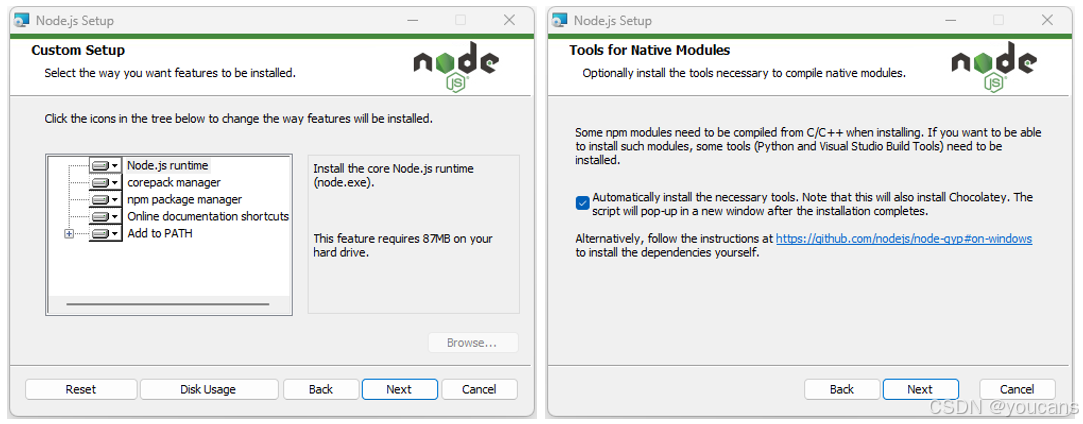The width and height of the screenshot is (1083, 424).
Task: Close the Custom Setup window
Action: coord(509,20)
